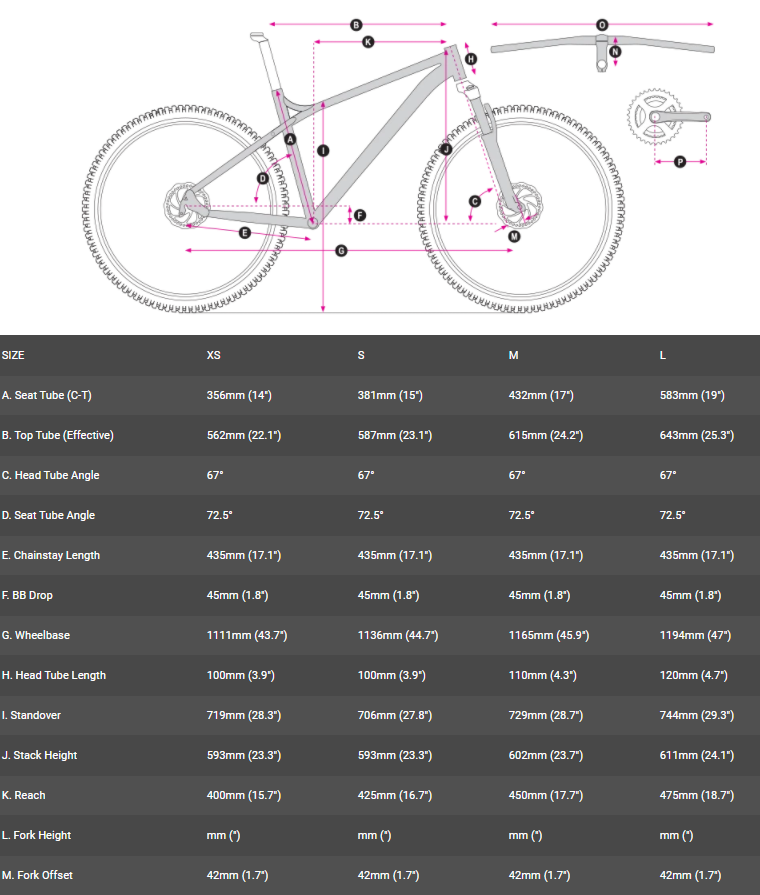Select the F BB drop marker
The image size is (760, 895).
(x=360, y=215)
